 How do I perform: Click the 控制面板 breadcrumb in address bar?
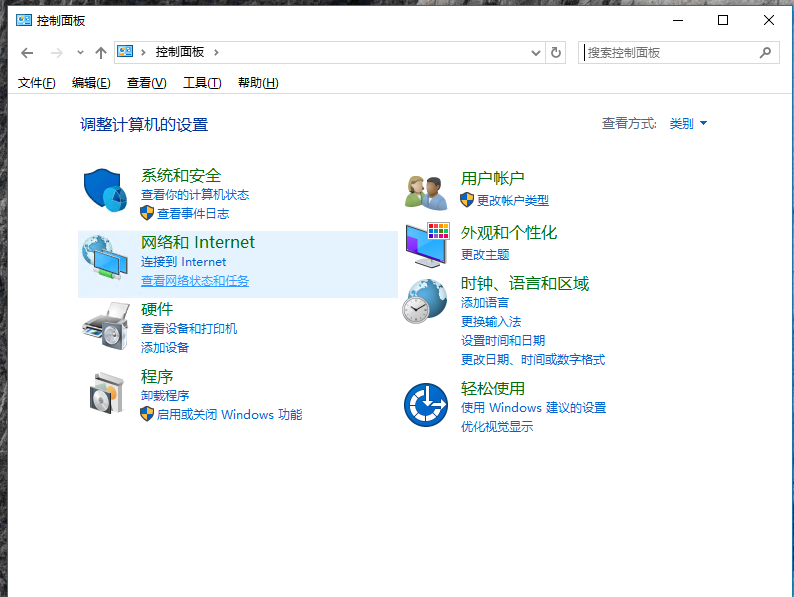pos(180,52)
